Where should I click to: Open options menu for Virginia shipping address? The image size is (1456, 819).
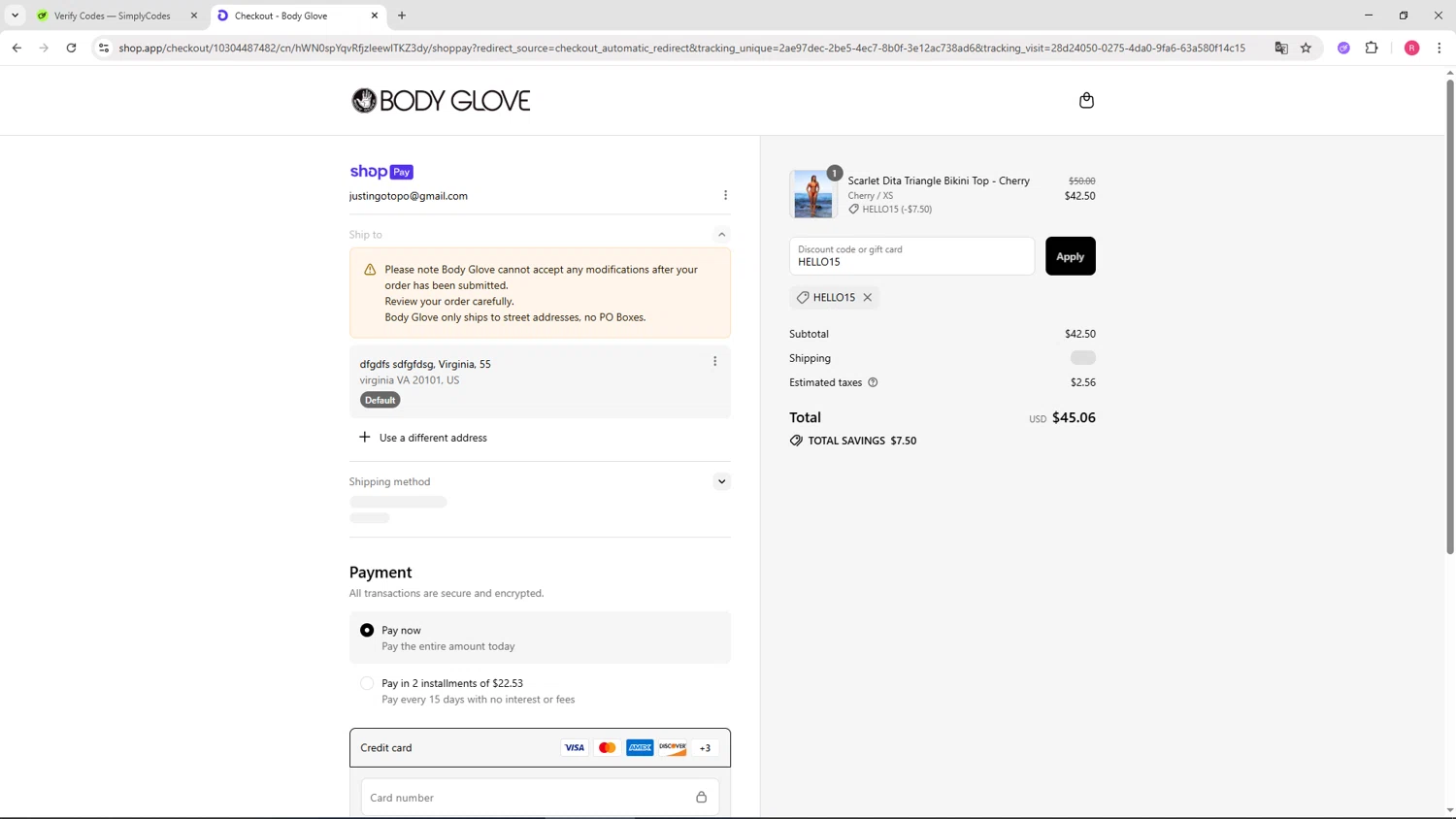715,361
